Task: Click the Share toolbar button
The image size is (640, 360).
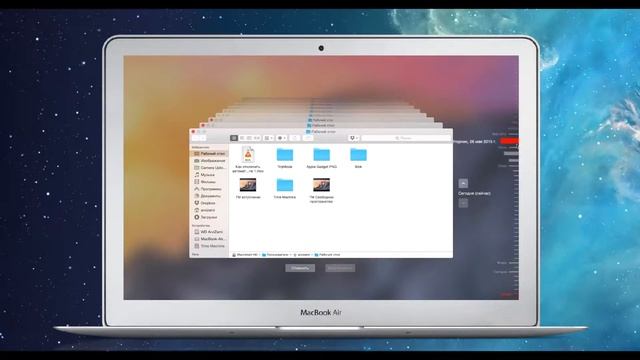Action: pyautogui.click(x=295, y=138)
